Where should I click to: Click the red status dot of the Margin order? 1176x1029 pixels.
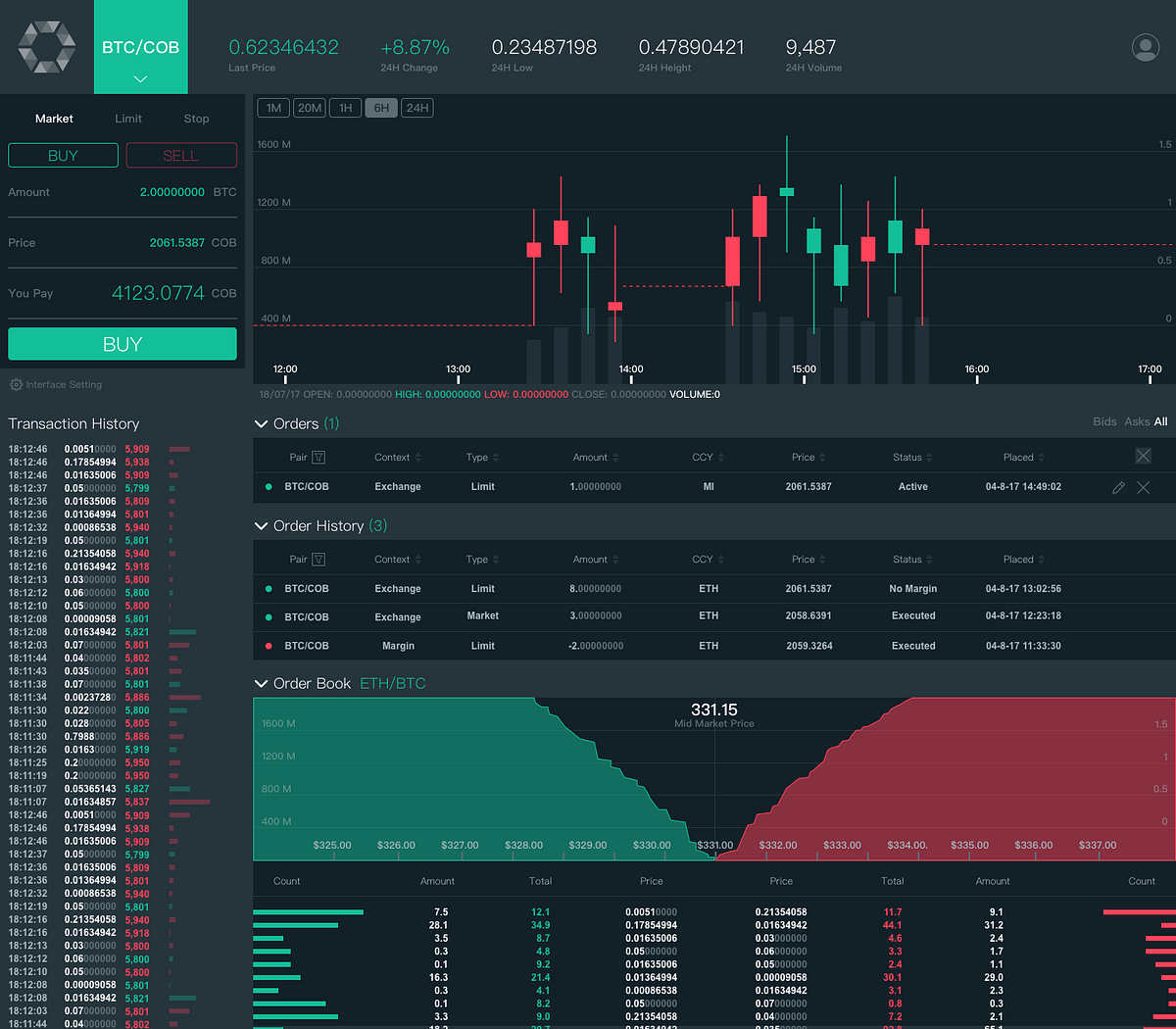(x=269, y=646)
